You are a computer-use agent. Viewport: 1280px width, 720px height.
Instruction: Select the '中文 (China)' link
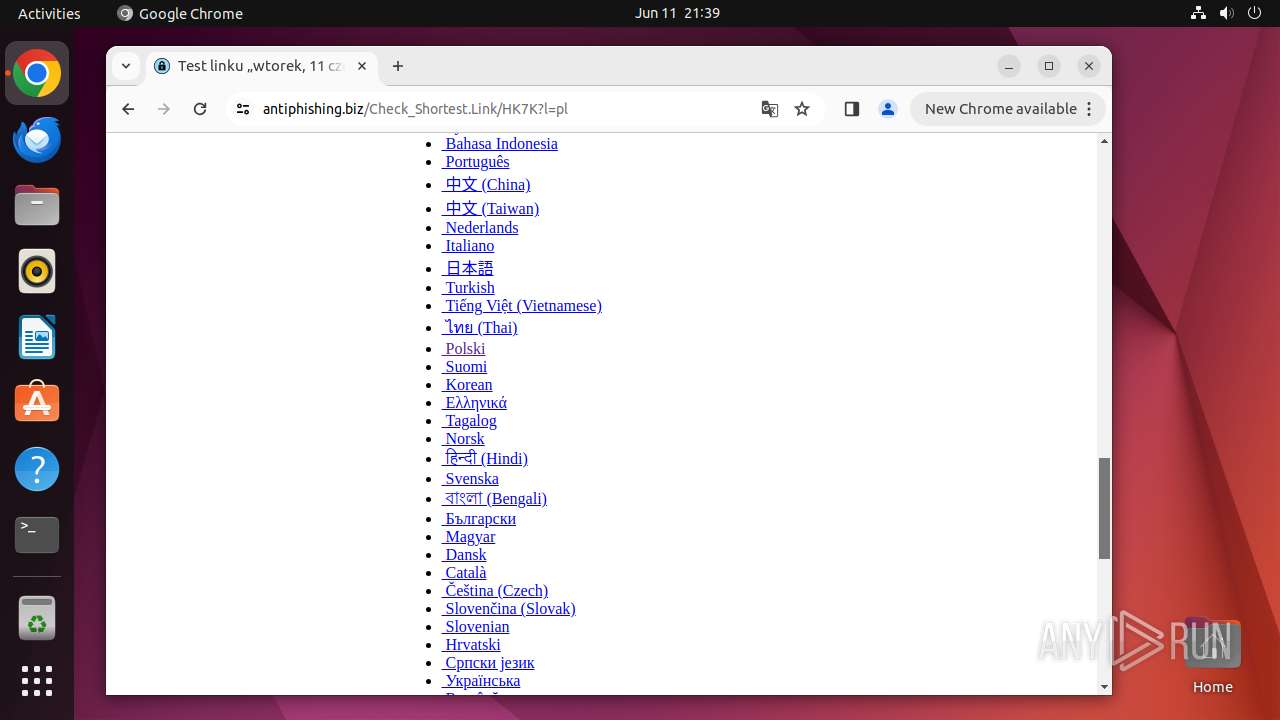(x=486, y=185)
